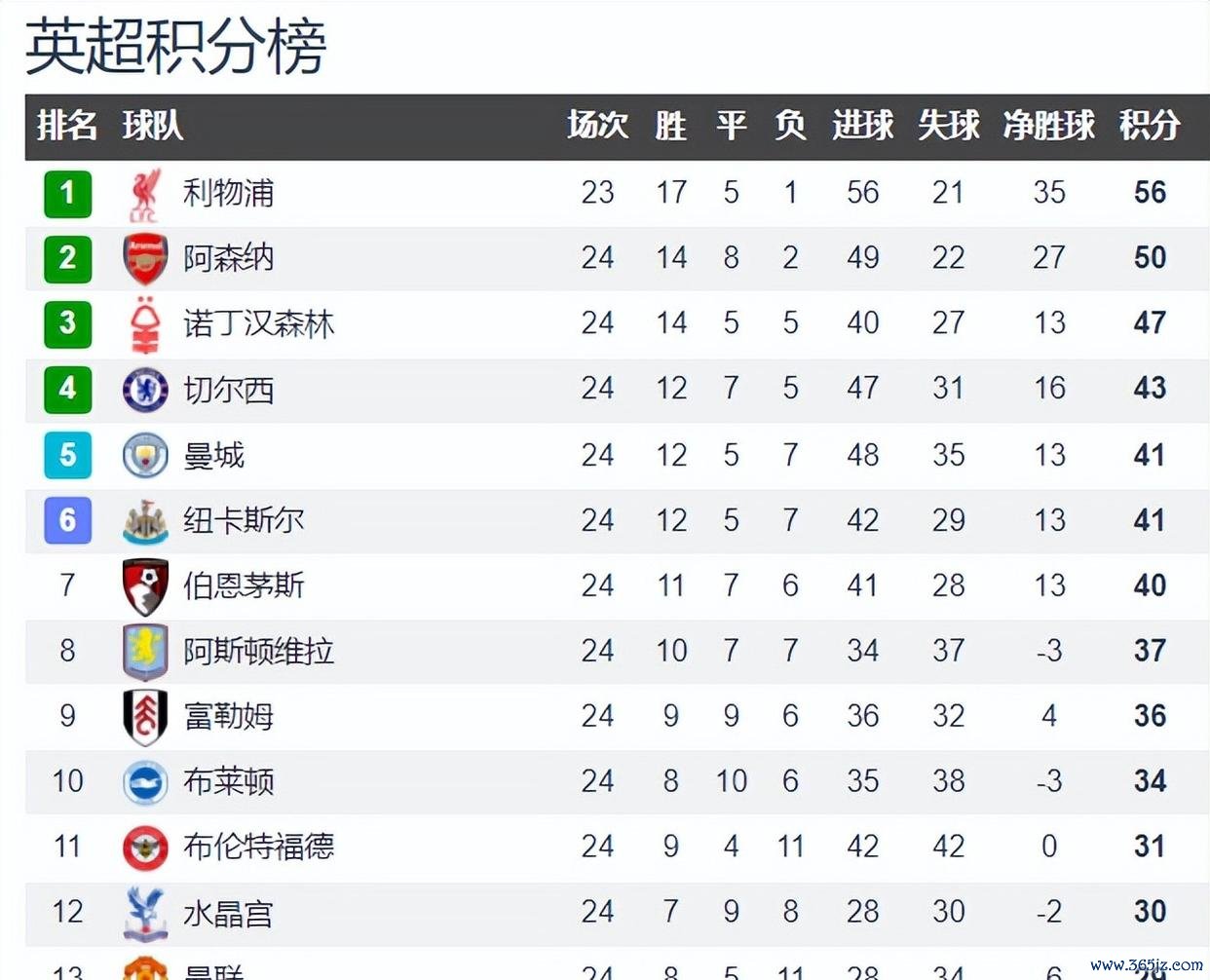Click the cyan rank 5 badge

(x=67, y=455)
